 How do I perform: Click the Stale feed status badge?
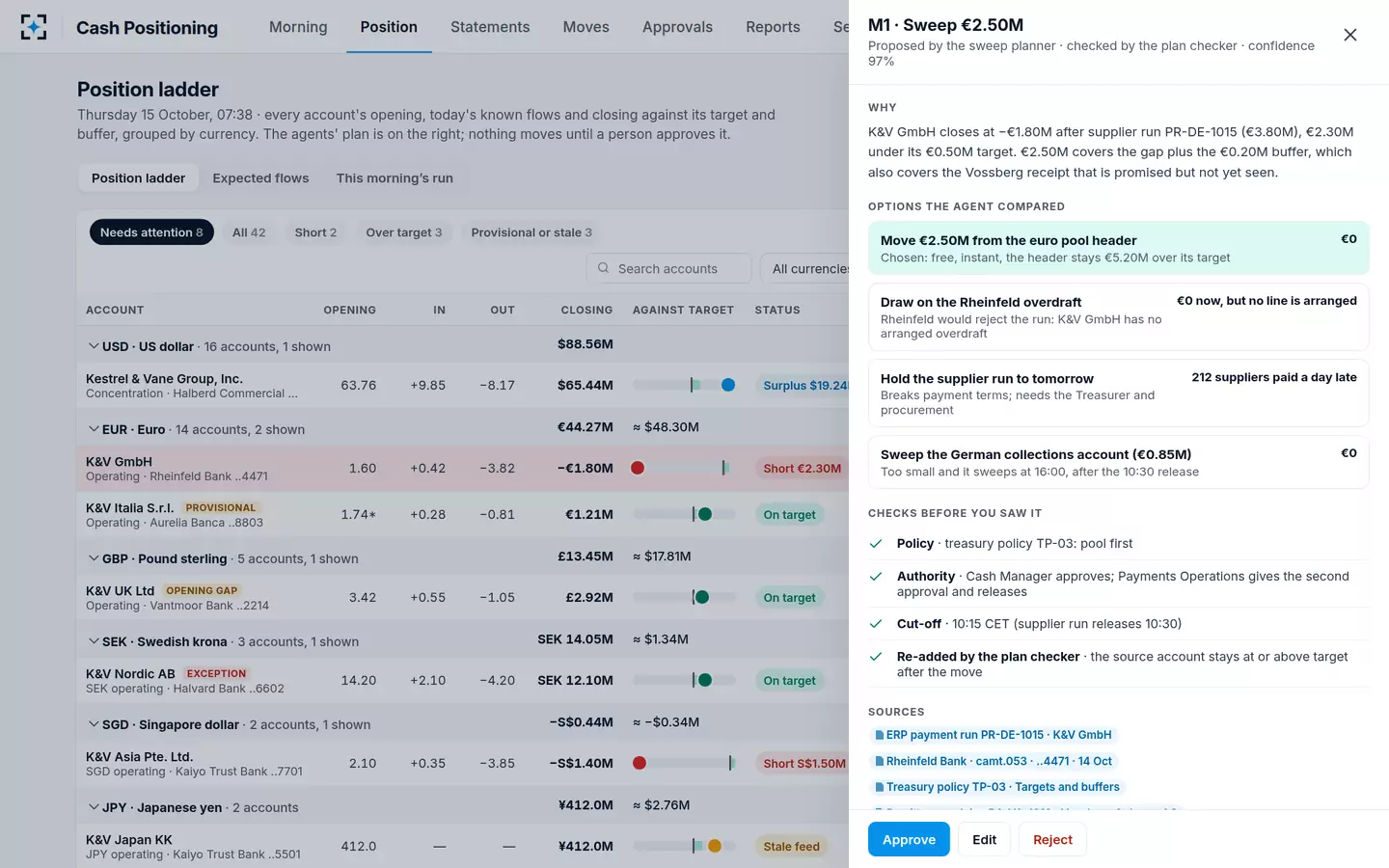(791, 847)
